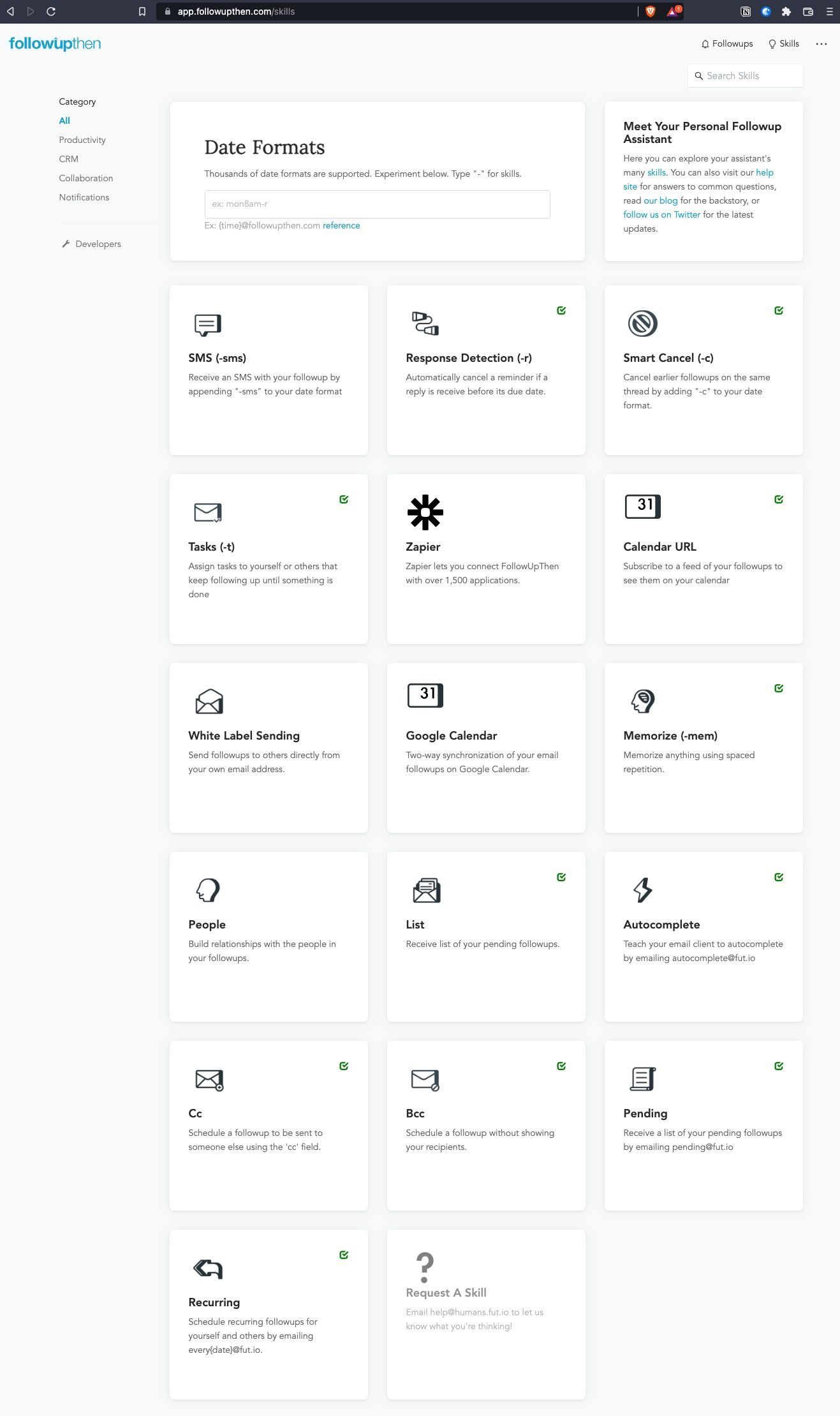Toggle the Calendar URL enabled checkmark

point(779,500)
